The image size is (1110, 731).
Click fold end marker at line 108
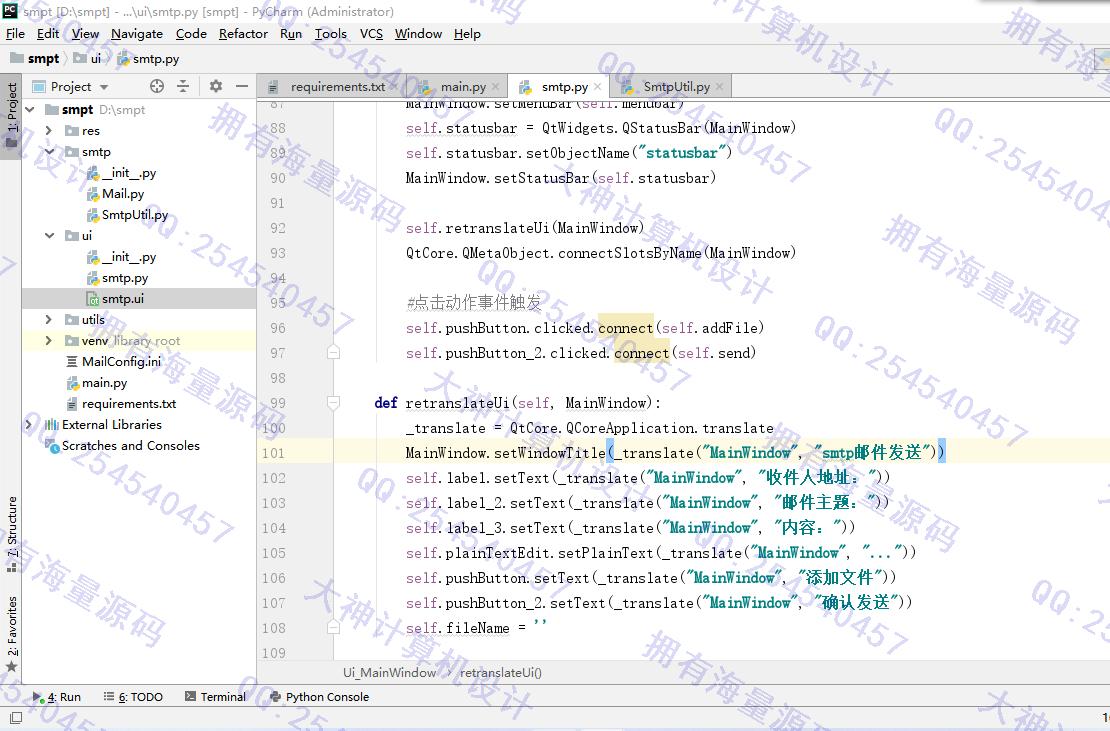click(333, 628)
